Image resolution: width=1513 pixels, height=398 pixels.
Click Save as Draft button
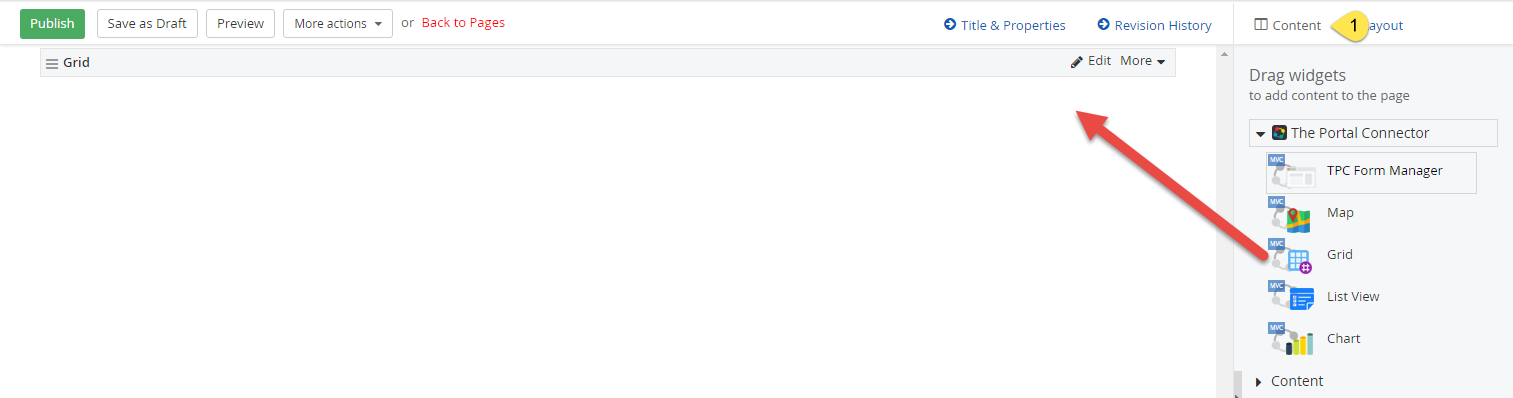point(147,24)
